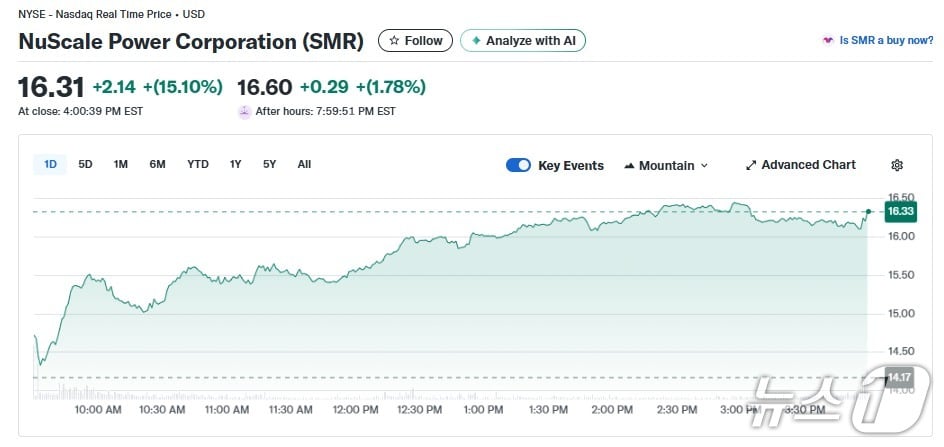Click the Mountain chart type icon

coord(629,165)
